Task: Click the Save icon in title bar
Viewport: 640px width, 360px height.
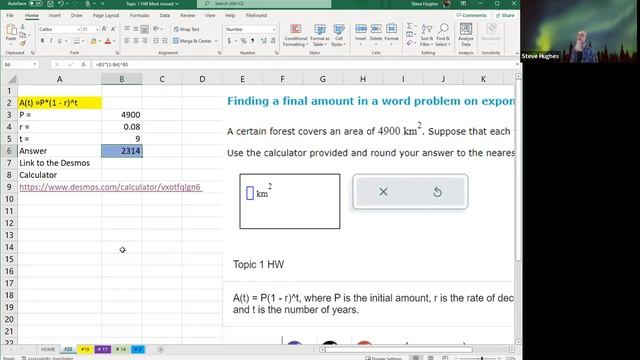Action: click(x=50, y=4)
